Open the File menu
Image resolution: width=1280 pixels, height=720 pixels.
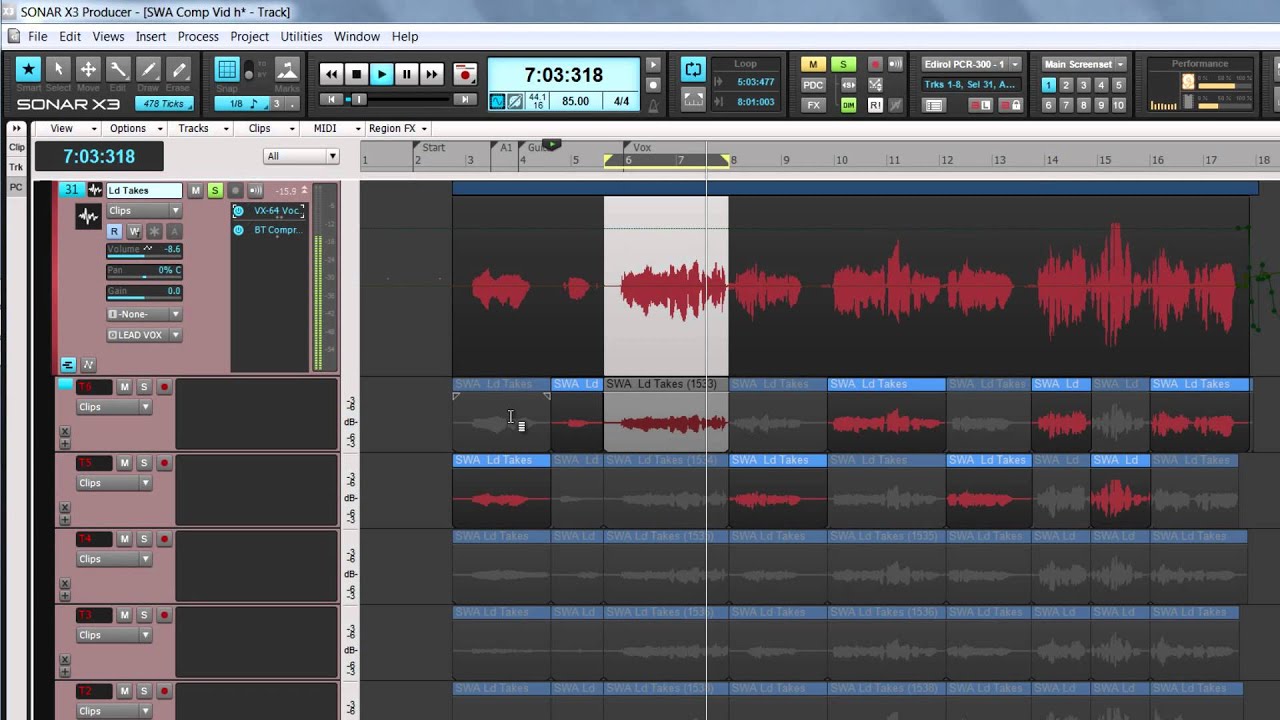coord(38,36)
